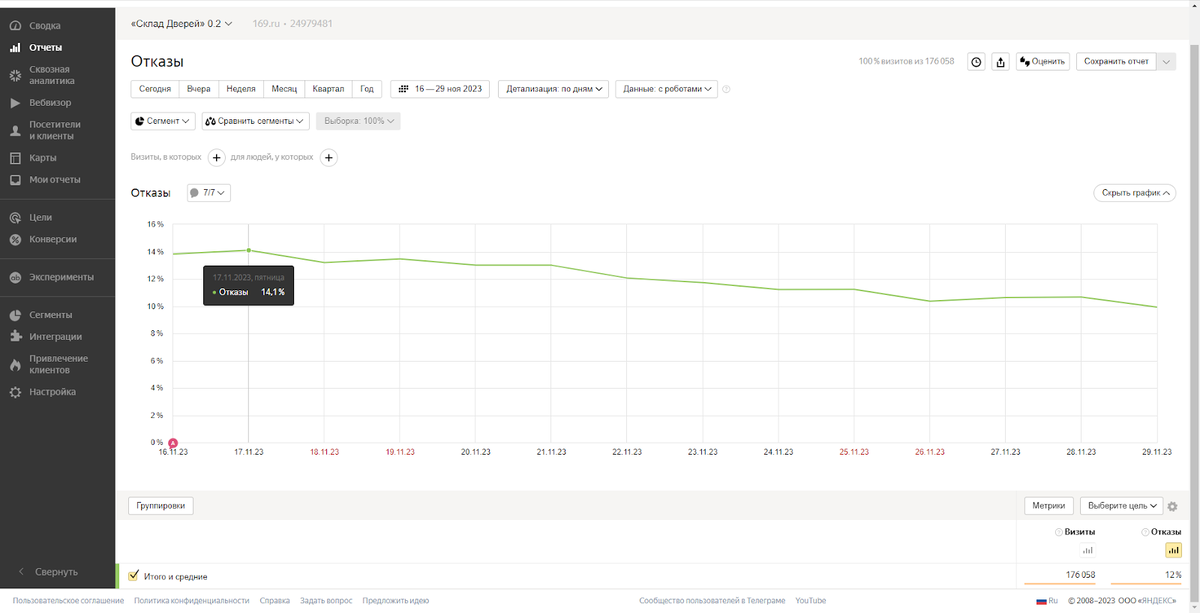Click the export share icon button
This screenshot has width=1200, height=613.
pos(1001,62)
